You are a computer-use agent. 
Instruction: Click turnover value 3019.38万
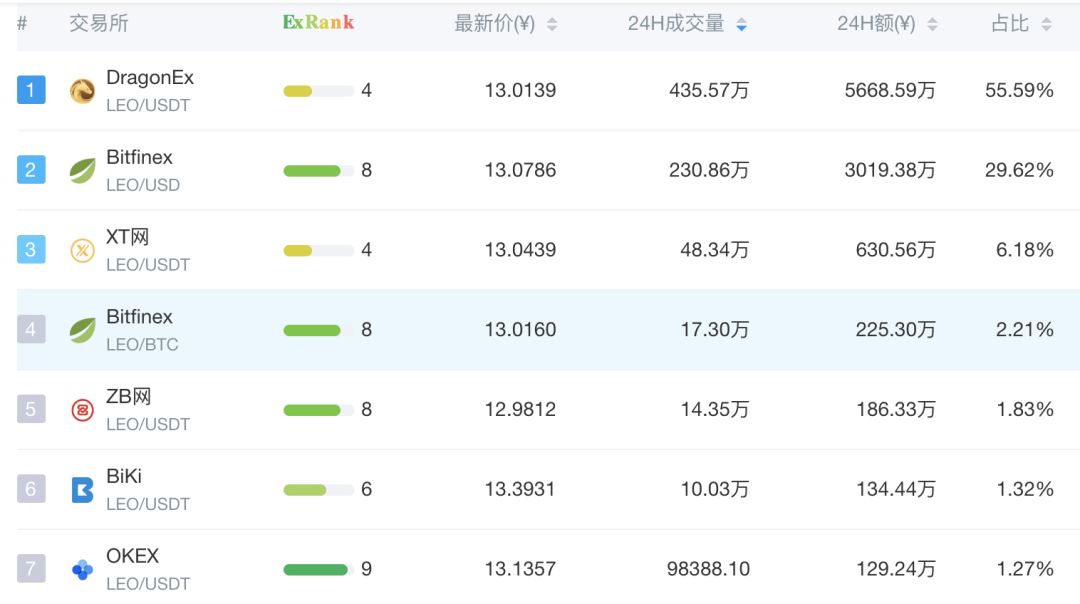[x=890, y=170]
